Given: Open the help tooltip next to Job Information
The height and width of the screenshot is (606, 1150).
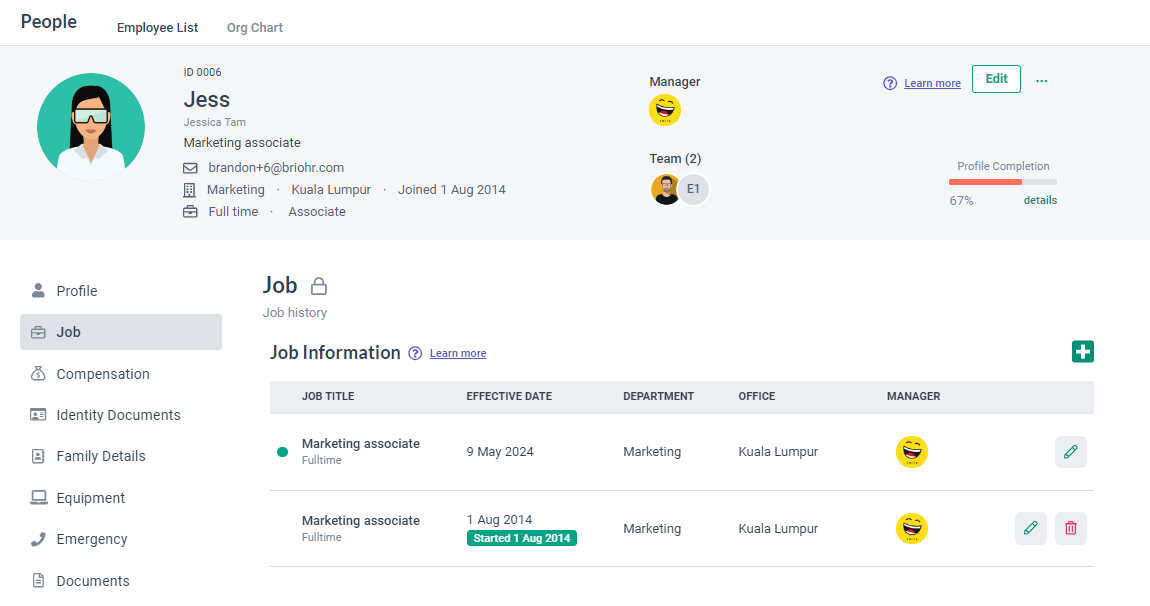Looking at the screenshot, I should [414, 353].
